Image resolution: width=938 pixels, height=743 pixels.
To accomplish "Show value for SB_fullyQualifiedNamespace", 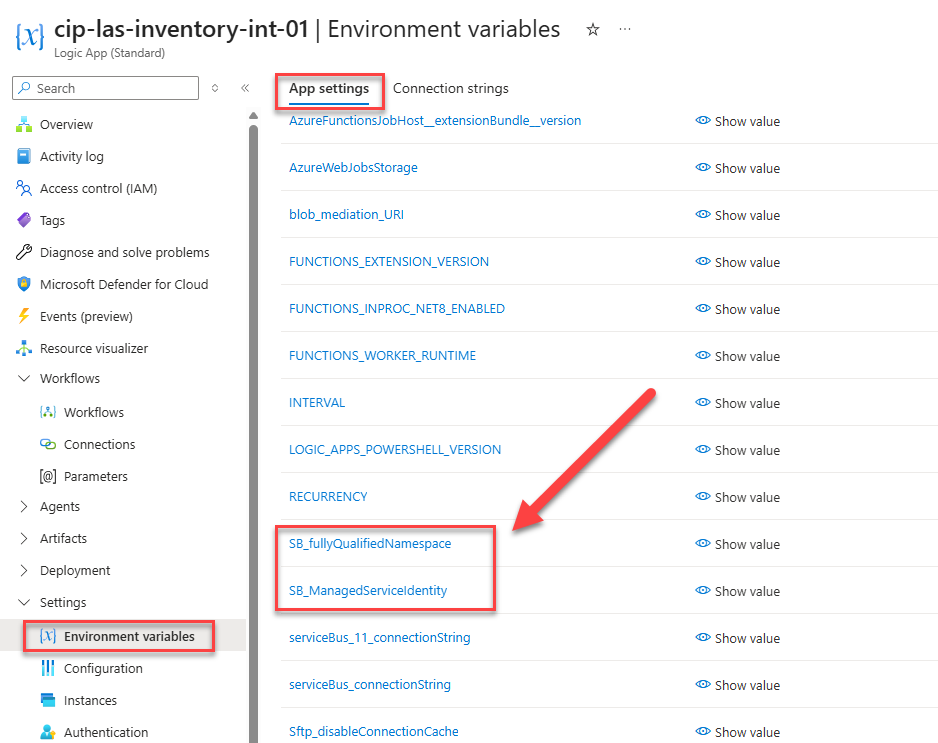I will pos(737,544).
